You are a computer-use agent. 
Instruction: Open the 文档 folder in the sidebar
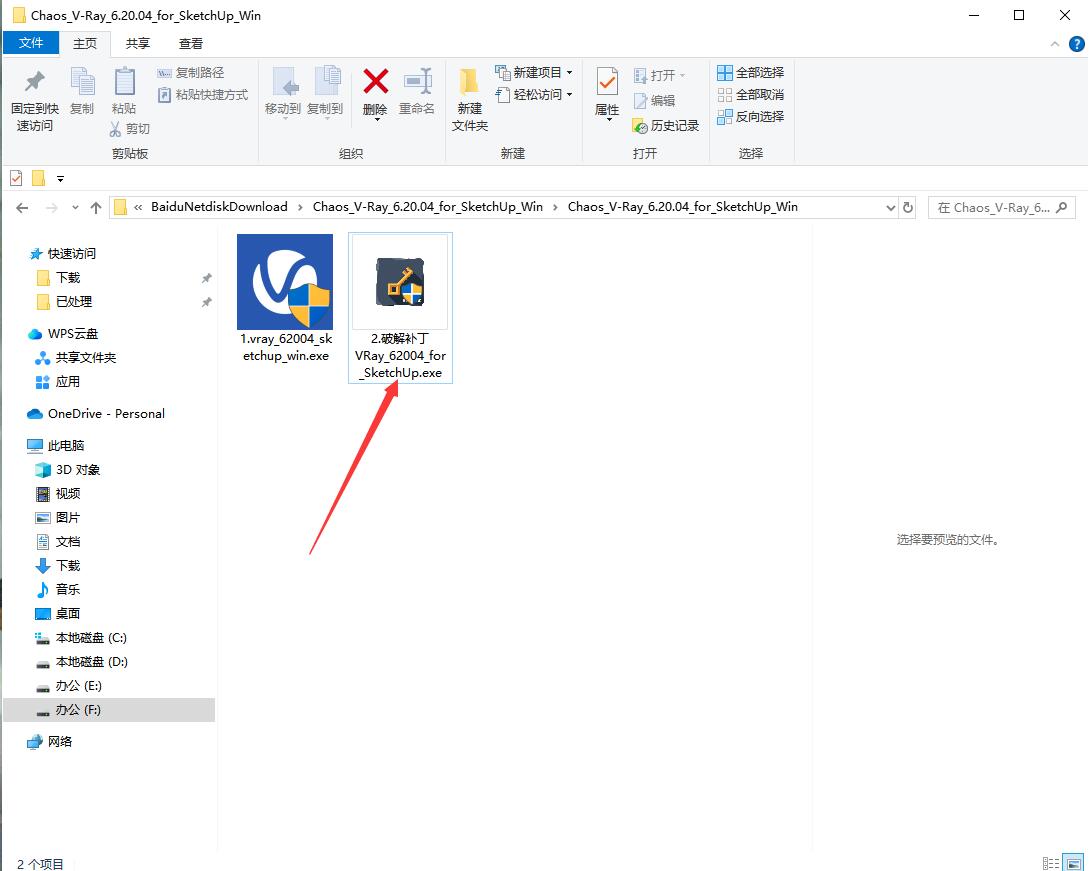tap(58, 542)
